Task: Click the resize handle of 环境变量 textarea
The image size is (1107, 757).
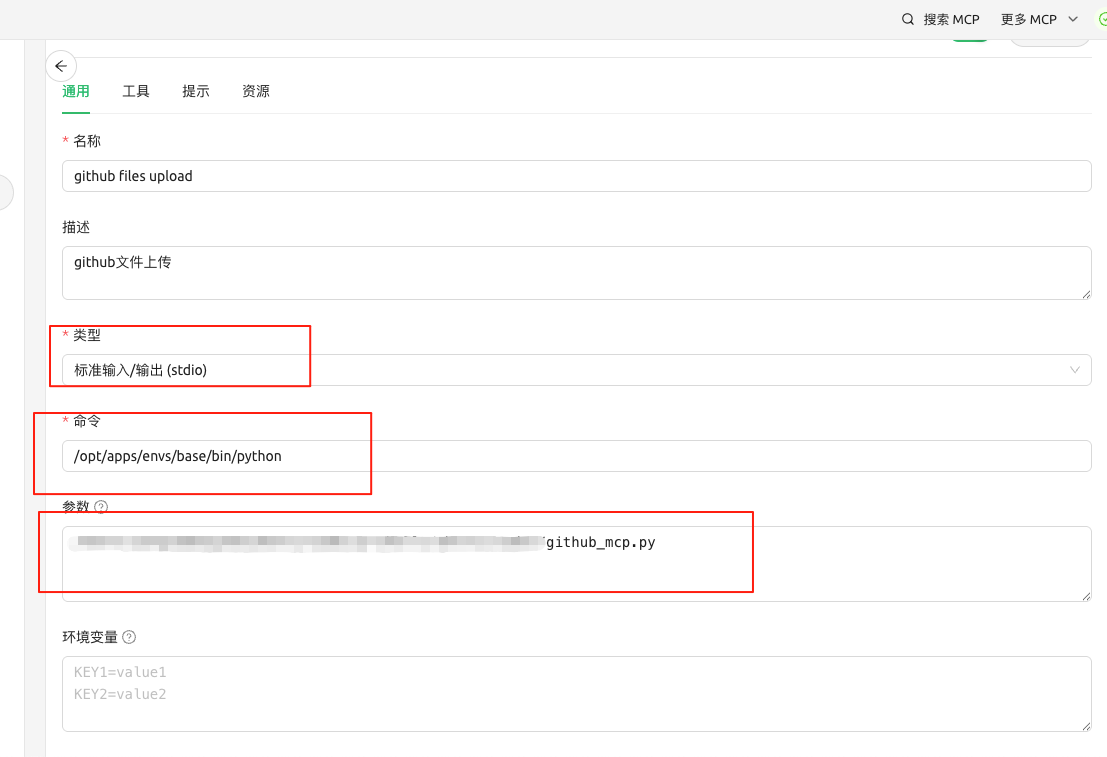Action: [x=1086, y=727]
